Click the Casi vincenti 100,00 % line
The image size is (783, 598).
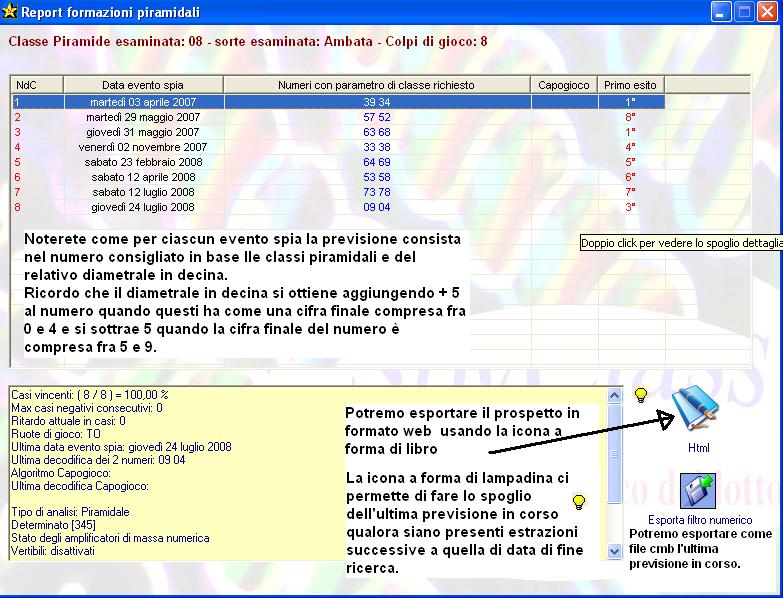[x=90, y=395]
